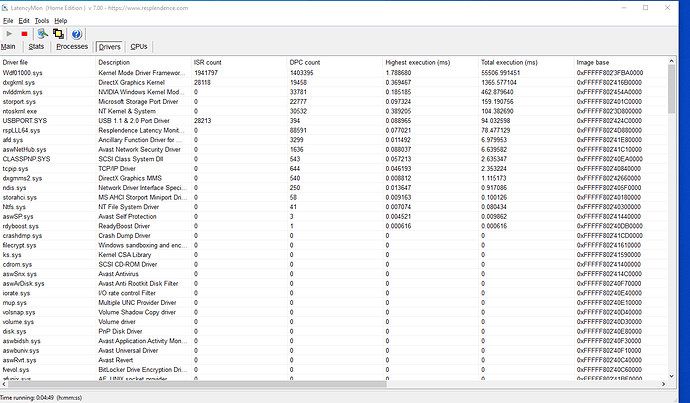
Task: Click vertical scrollbar up arrow
Action: pyautogui.click(x=672, y=61)
